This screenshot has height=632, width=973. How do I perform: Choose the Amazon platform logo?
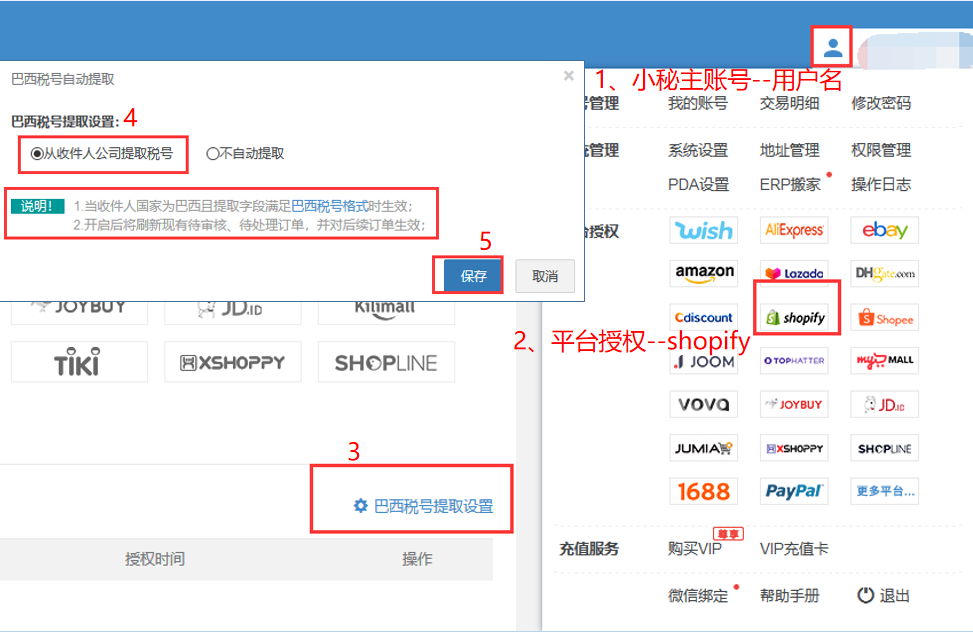point(704,274)
